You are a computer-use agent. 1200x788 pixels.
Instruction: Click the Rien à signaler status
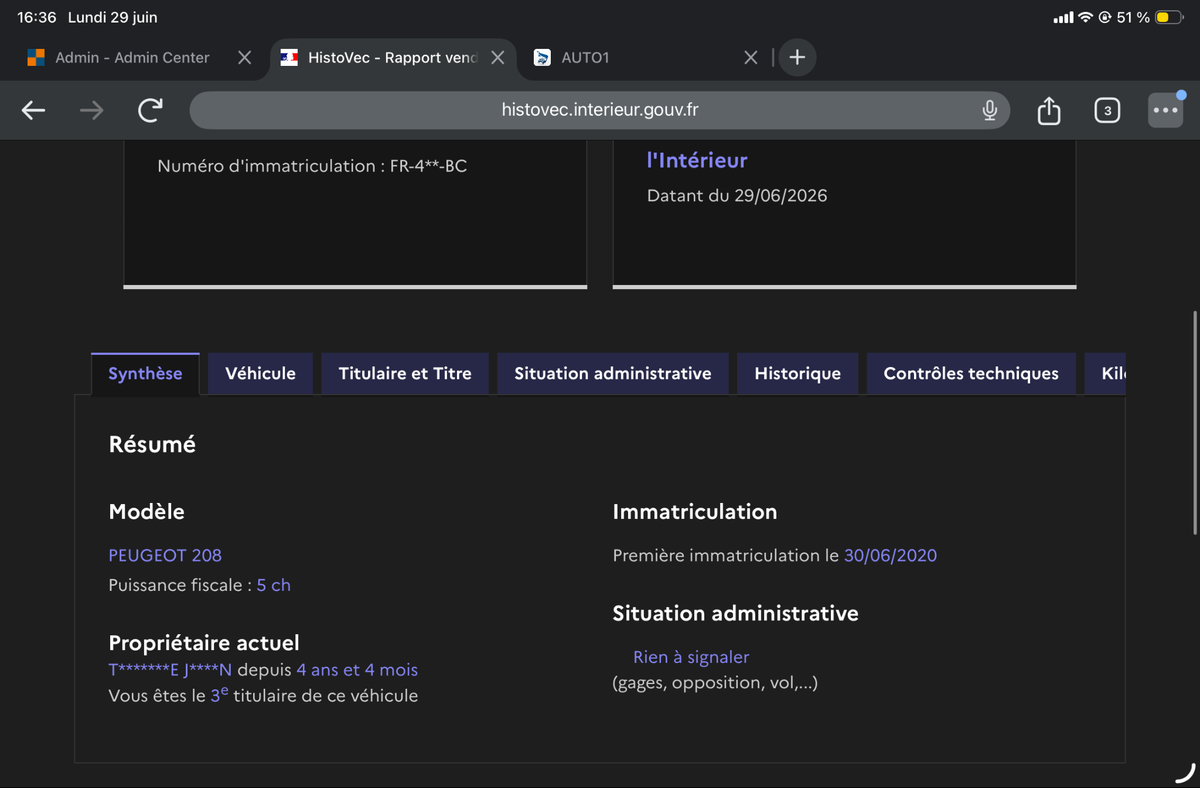coord(691,657)
